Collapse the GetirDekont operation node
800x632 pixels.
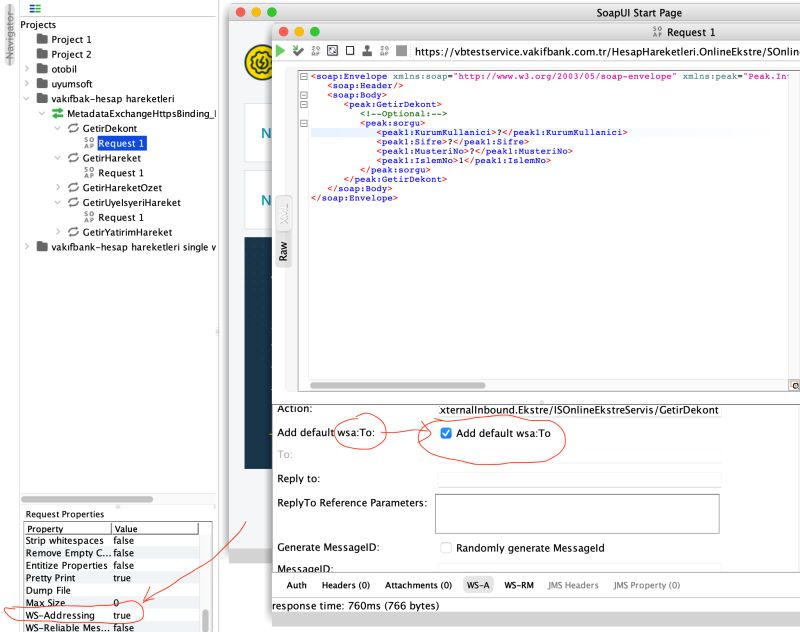pos(58,128)
